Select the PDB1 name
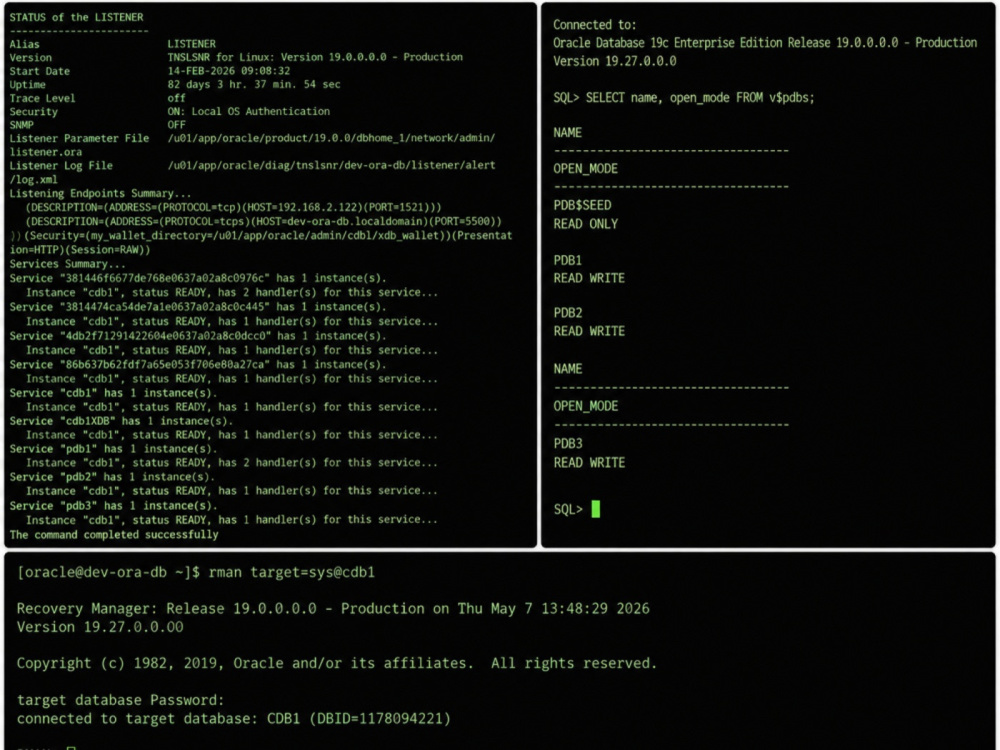 568,260
